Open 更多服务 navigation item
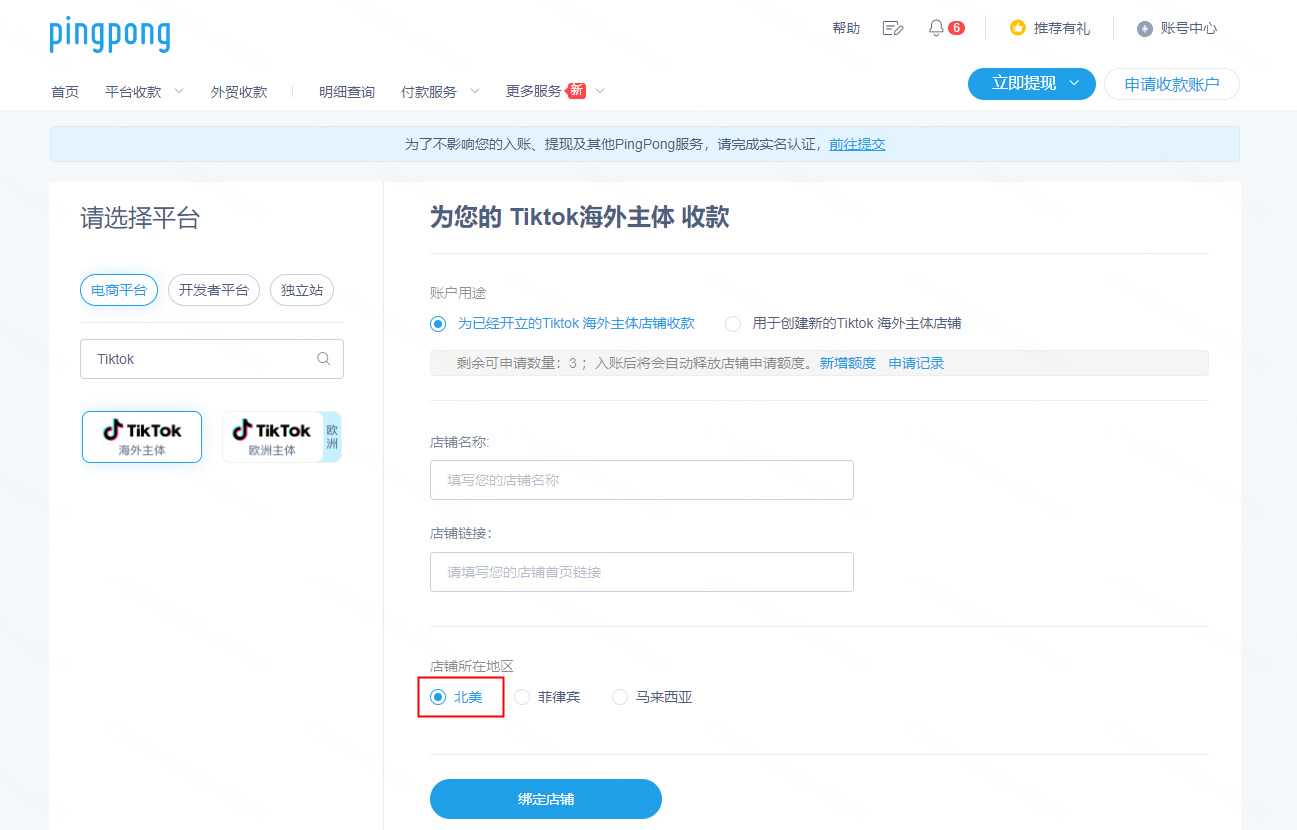 534,91
